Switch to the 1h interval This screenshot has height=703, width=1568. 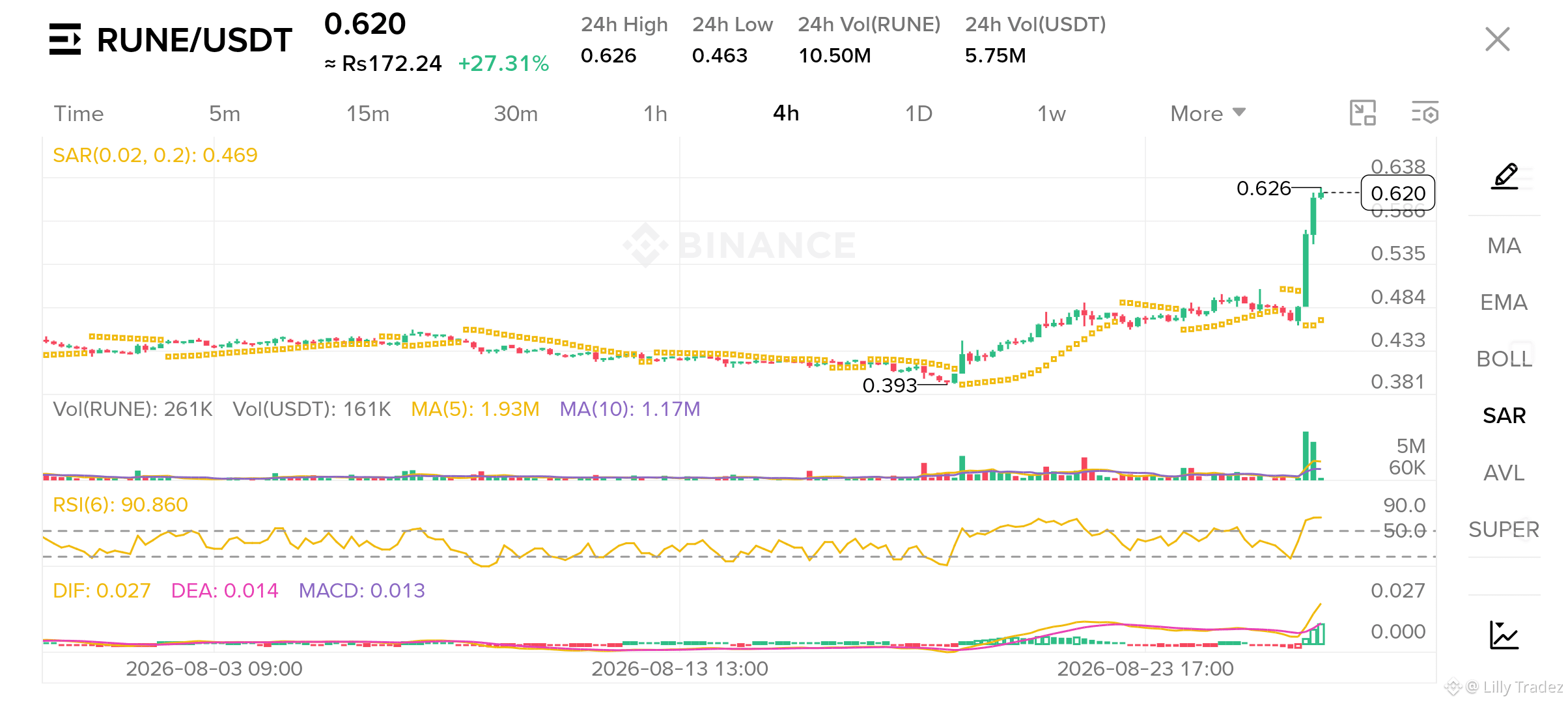point(655,113)
